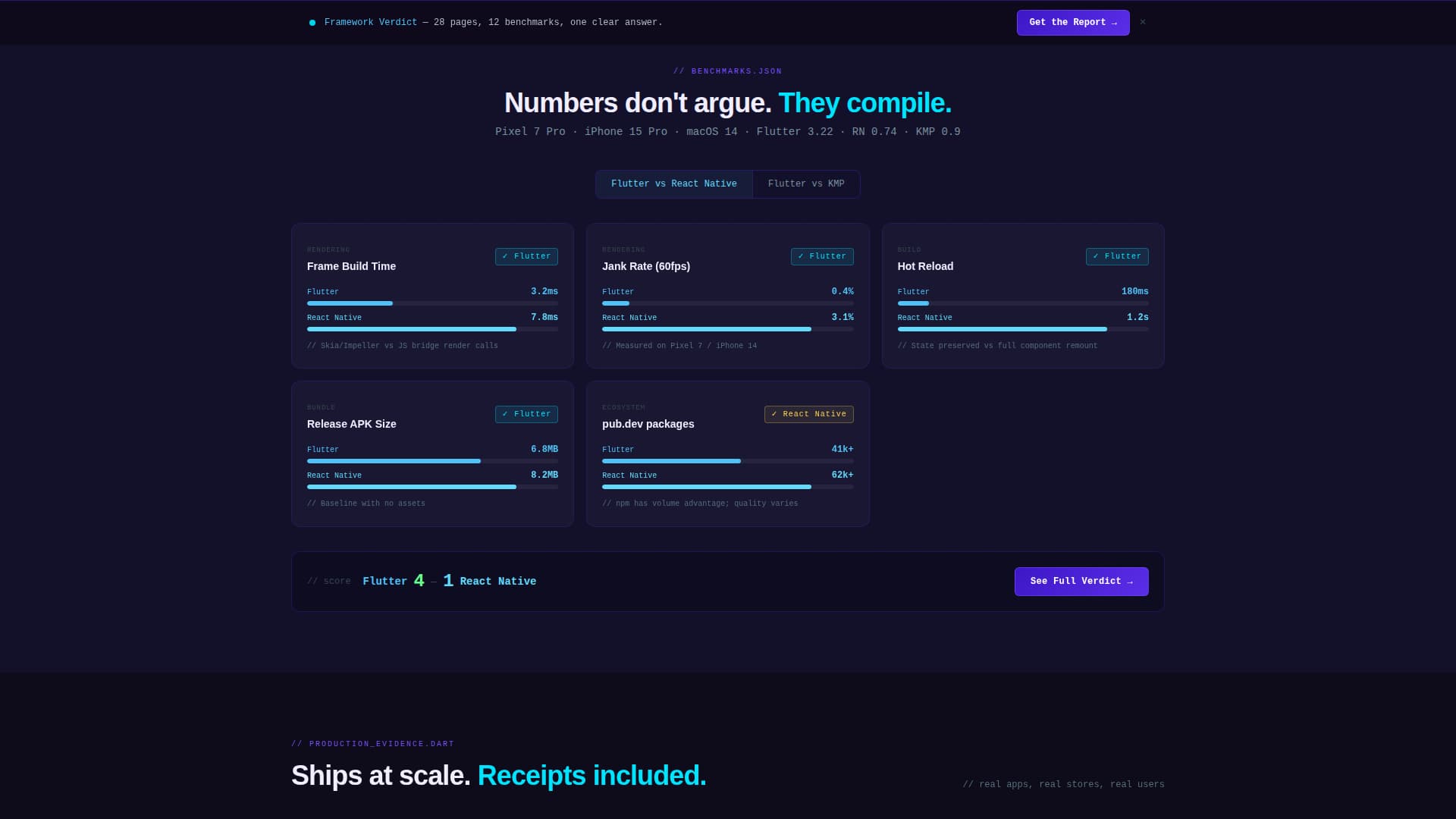Viewport: 1456px width, 819px height.
Task: Click the Frame Build Time card title
Action: (351, 266)
